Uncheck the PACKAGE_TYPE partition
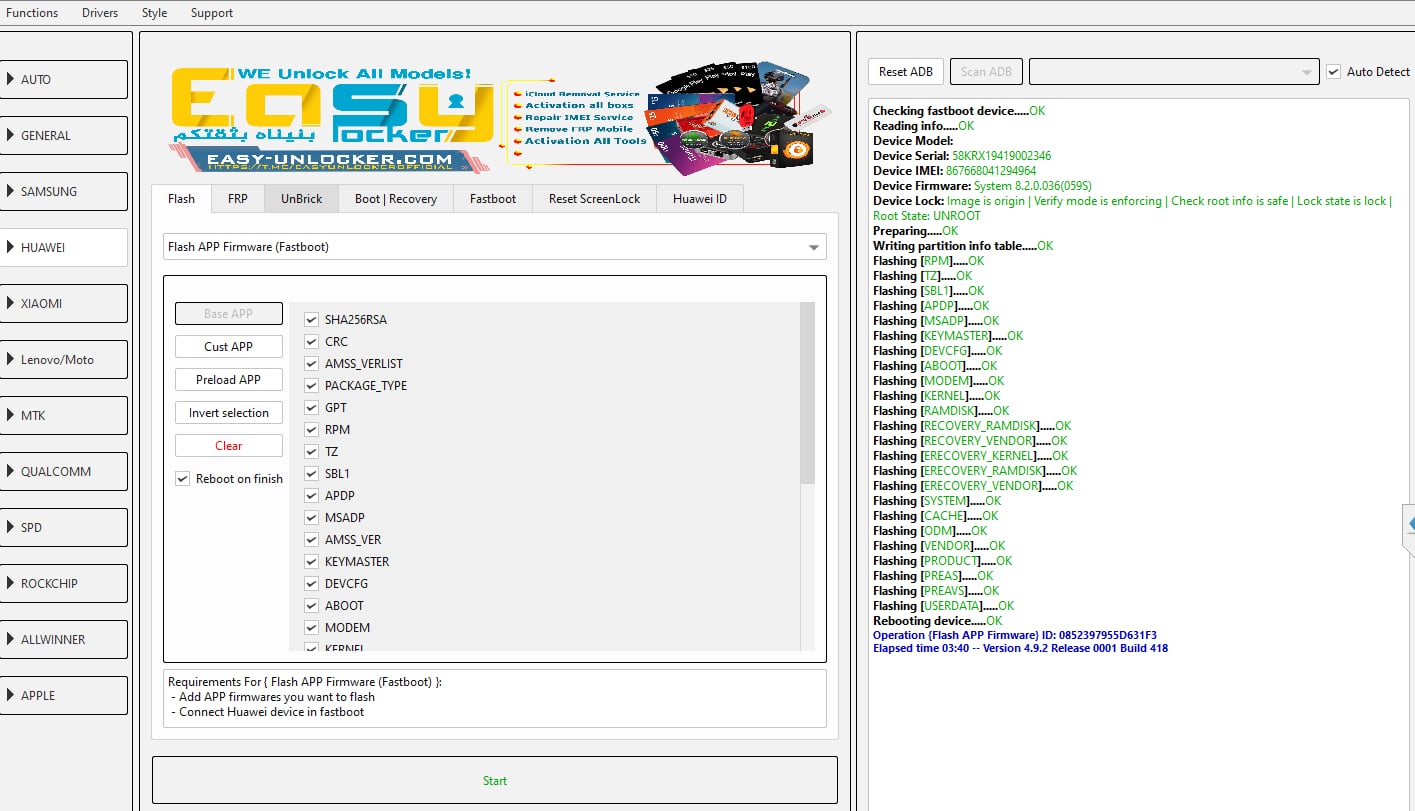Viewport: 1415px width, 811px height. (312, 386)
